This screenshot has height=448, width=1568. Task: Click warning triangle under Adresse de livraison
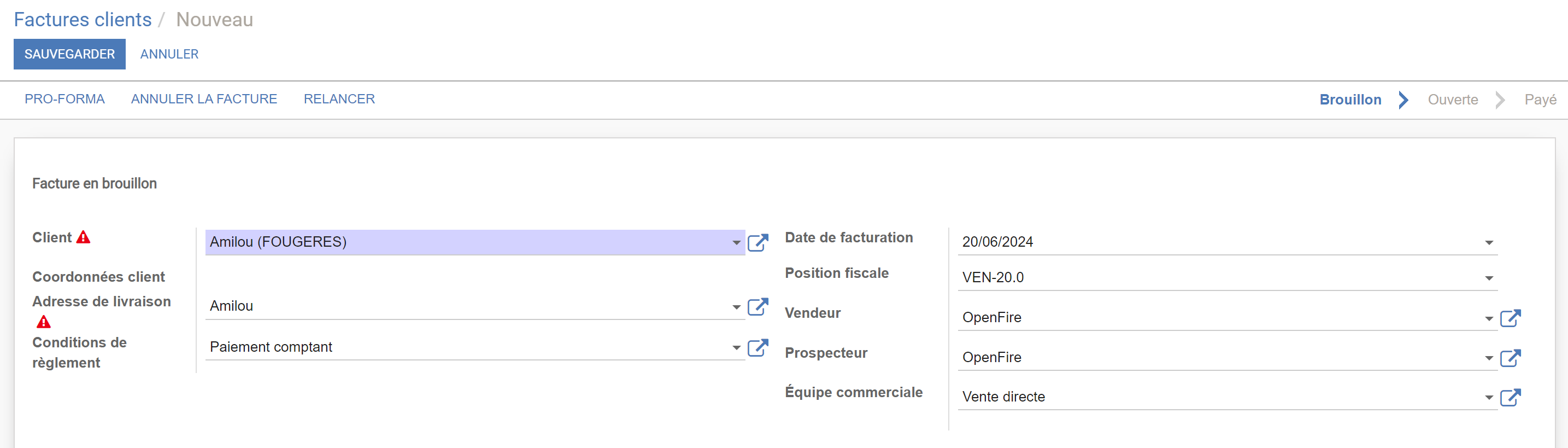click(43, 321)
